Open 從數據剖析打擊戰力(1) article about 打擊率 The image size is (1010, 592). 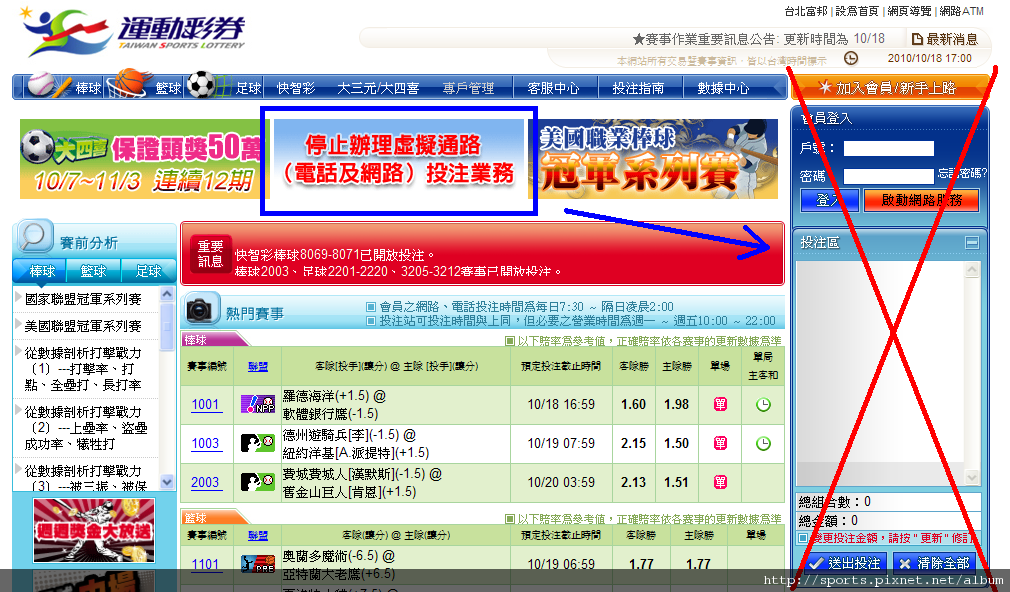(x=83, y=369)
